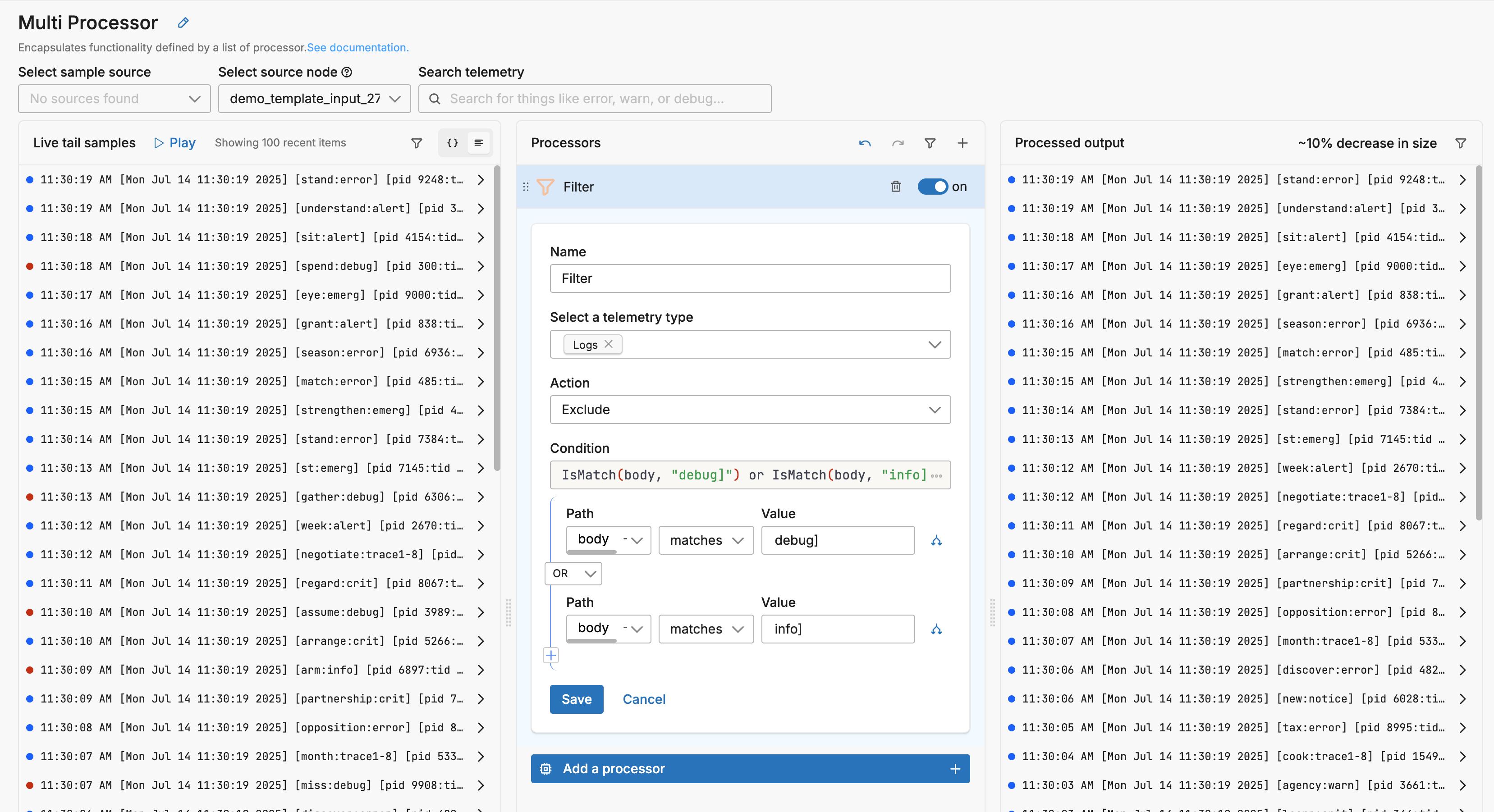Add a new condition with small plus
The height and width of the screenshot is (812, 1494).
551,656
